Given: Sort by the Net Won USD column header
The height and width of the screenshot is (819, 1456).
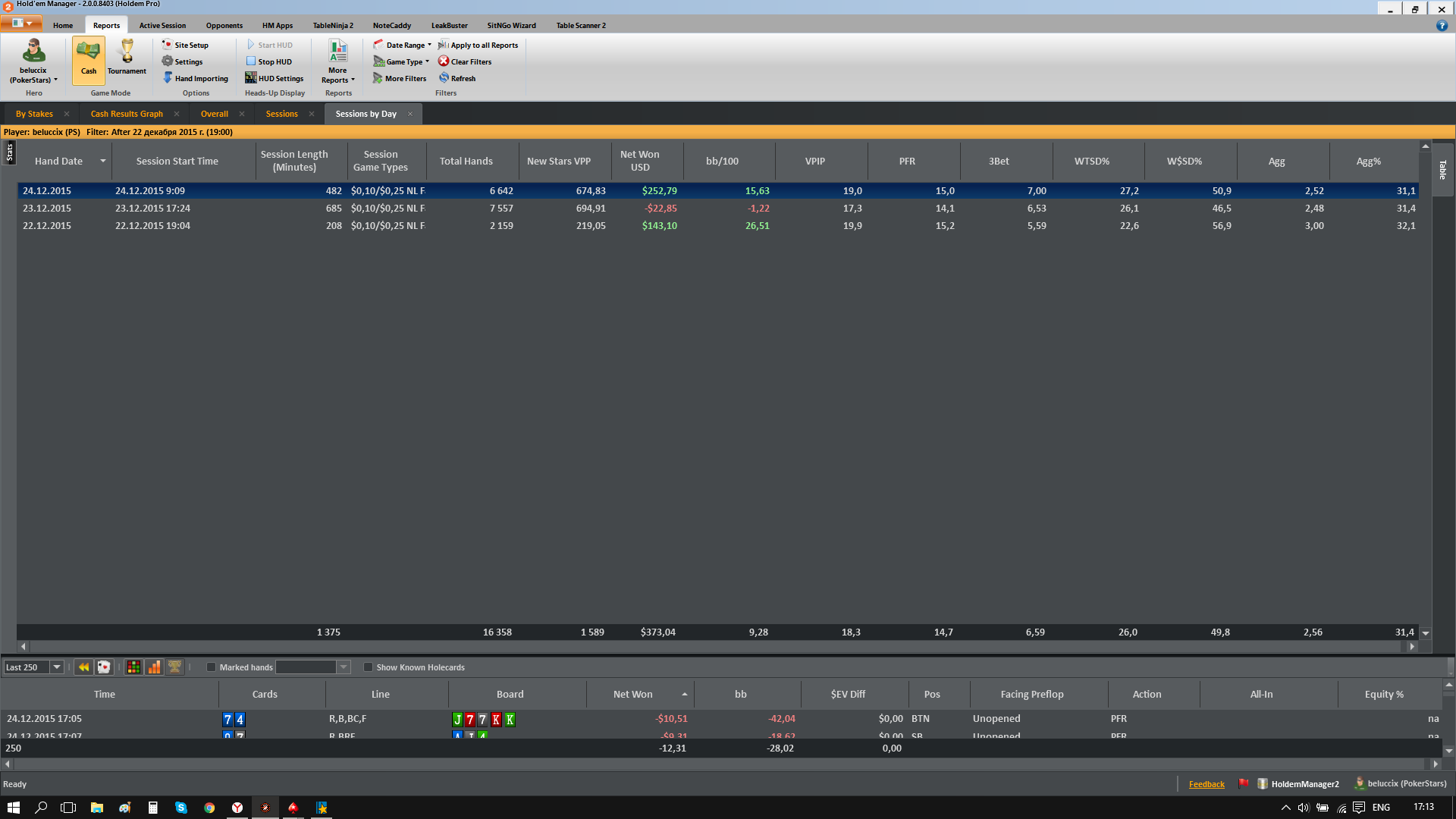Looking at the screenshot, I should point(639,161).
